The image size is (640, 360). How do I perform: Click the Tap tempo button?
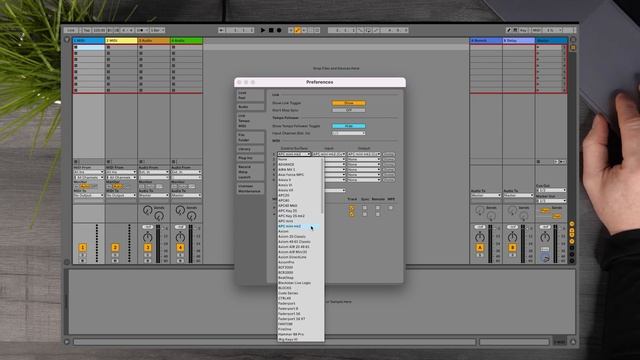pos(87,30)
